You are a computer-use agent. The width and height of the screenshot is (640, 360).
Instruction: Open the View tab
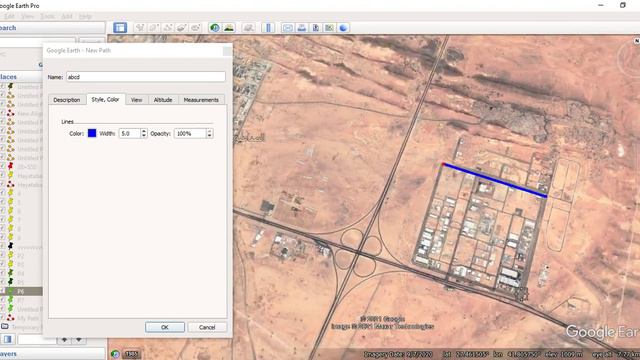click(x=136, y=100)
